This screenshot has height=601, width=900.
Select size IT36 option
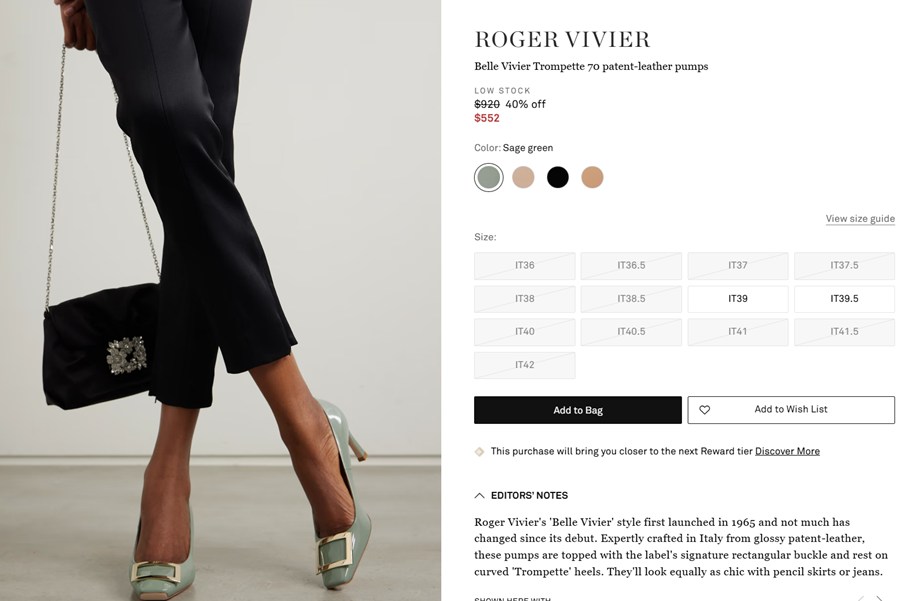[525, 265]
